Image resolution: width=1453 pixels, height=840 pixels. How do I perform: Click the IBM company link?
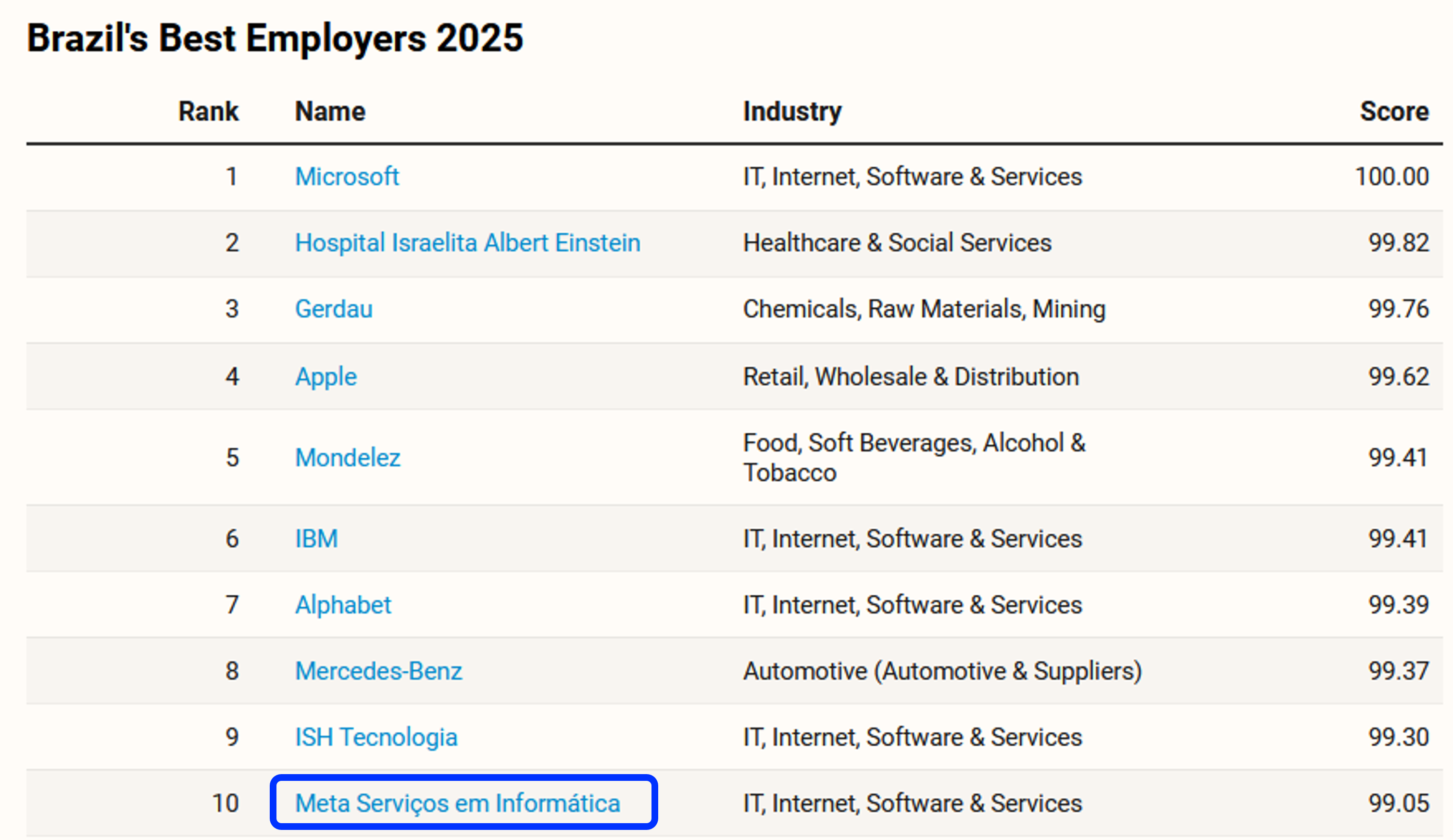coord(316,539)
